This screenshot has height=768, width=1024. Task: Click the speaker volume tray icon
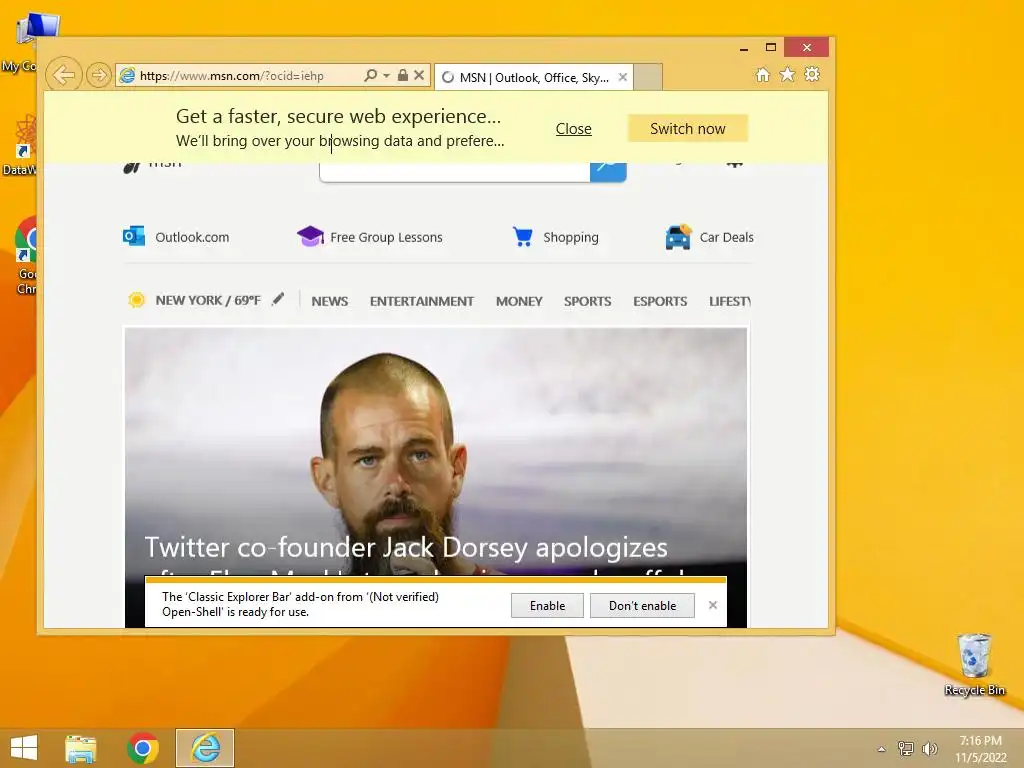coord(929,748)
